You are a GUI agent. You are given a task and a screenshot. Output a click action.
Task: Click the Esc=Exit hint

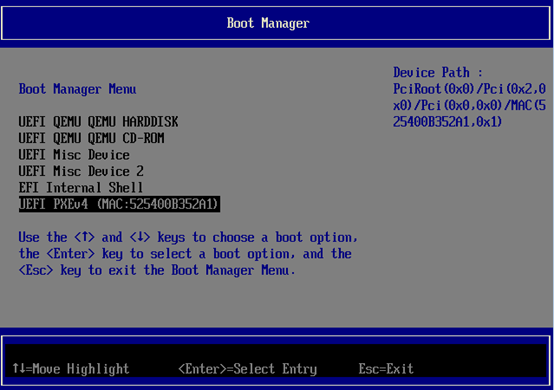tap(386, 369)
